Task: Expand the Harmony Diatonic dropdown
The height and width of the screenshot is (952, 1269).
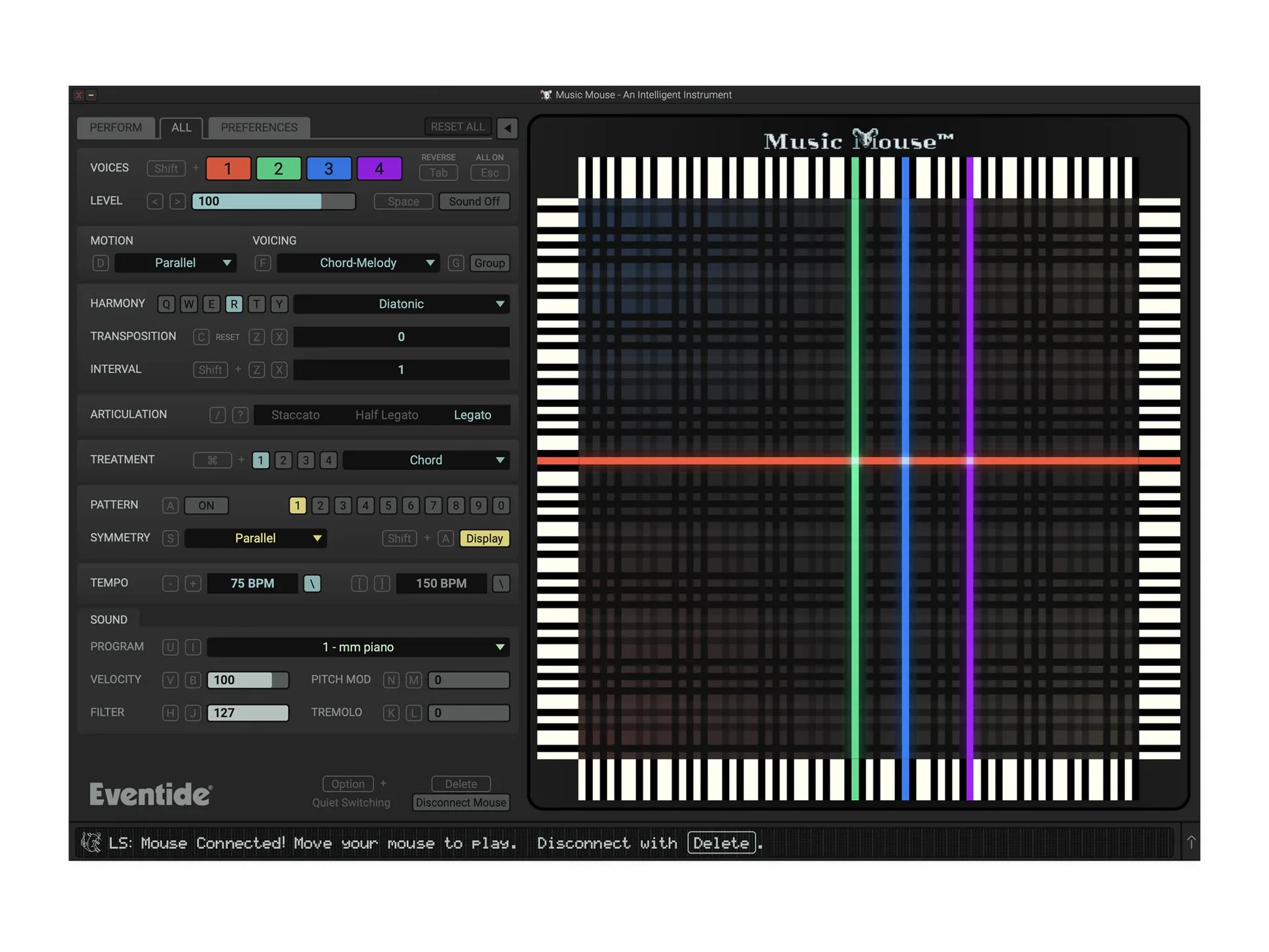Action: point(401,304)
